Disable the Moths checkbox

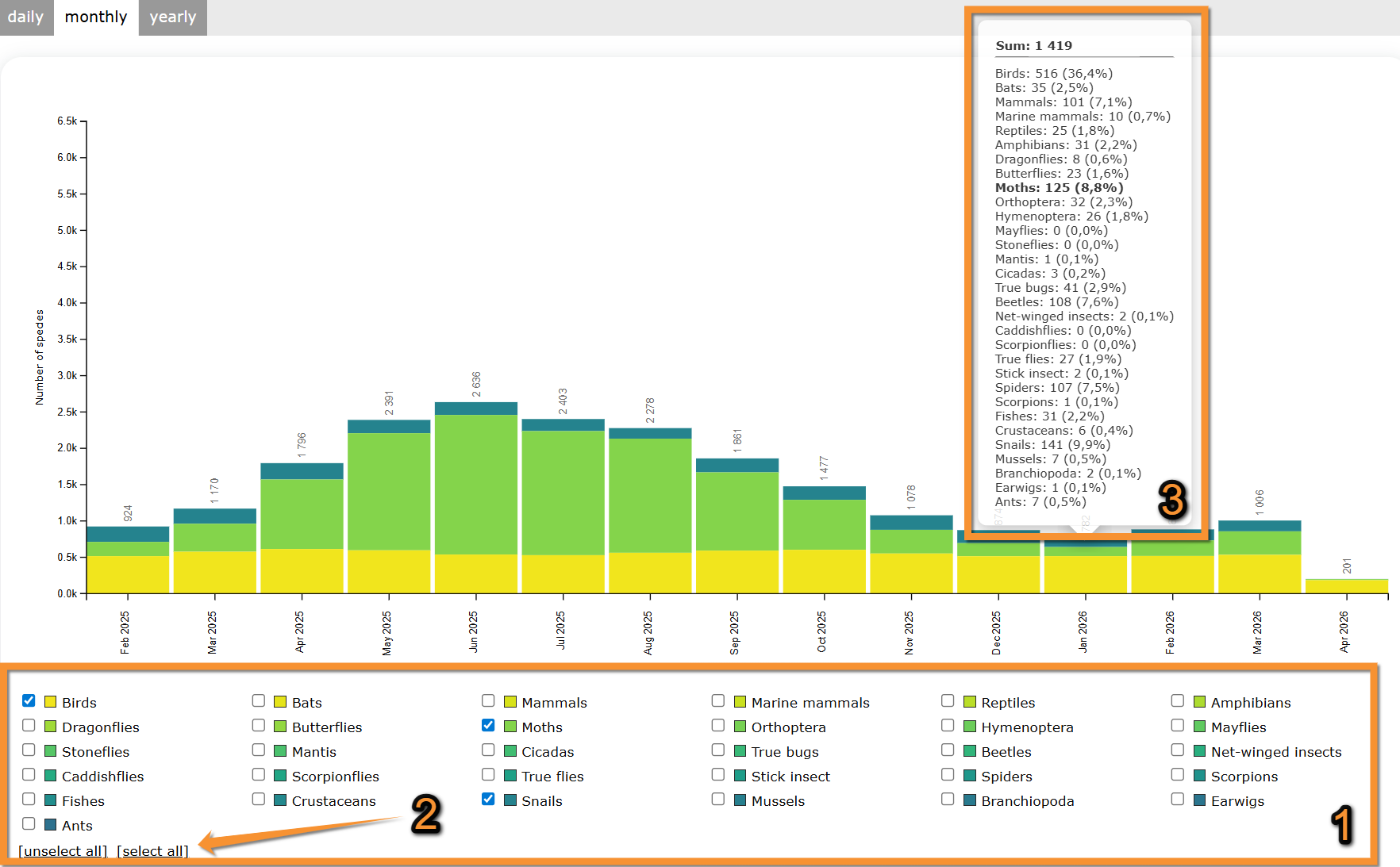[488, 726]
